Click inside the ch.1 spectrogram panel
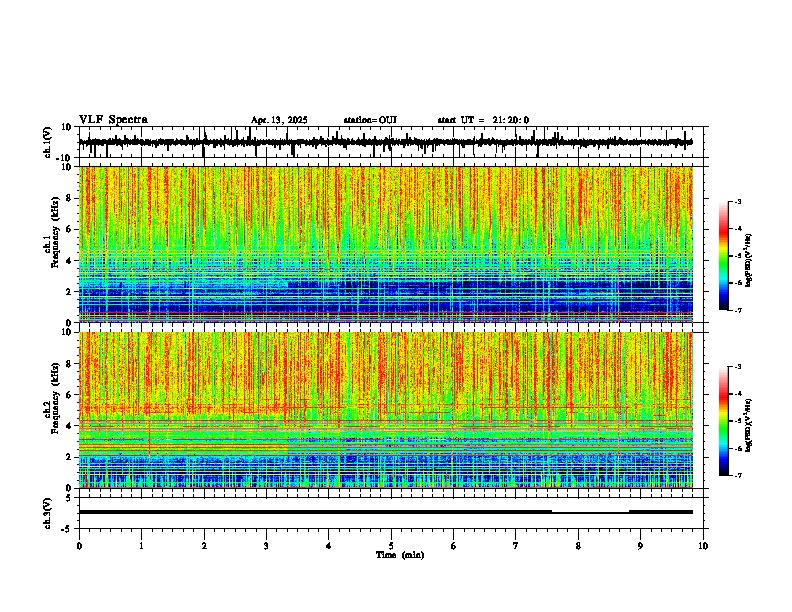This screenshot has width=792, height=612. tap(386, 244)
